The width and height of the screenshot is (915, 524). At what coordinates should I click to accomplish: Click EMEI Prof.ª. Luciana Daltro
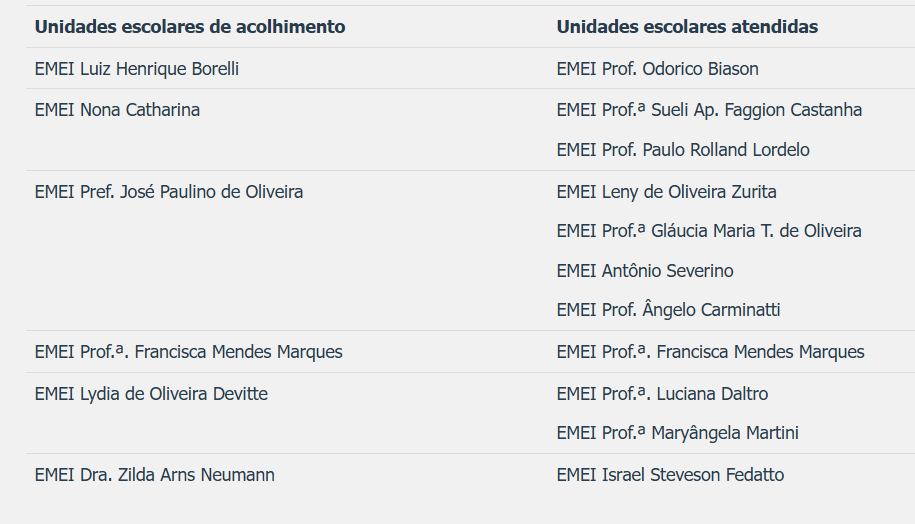coord(662,394)
